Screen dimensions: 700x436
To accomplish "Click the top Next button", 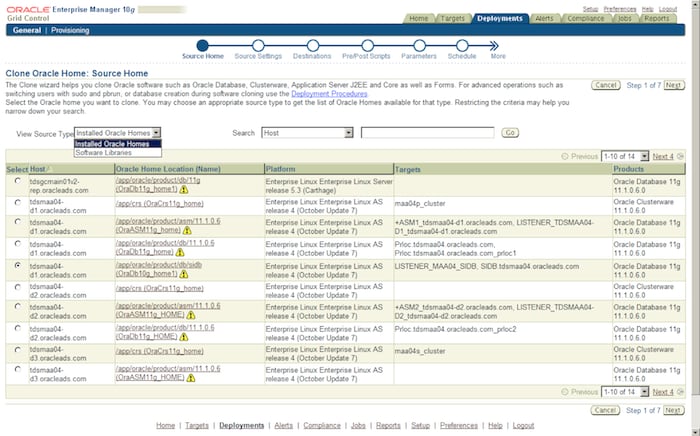I will tap(674, 85).
